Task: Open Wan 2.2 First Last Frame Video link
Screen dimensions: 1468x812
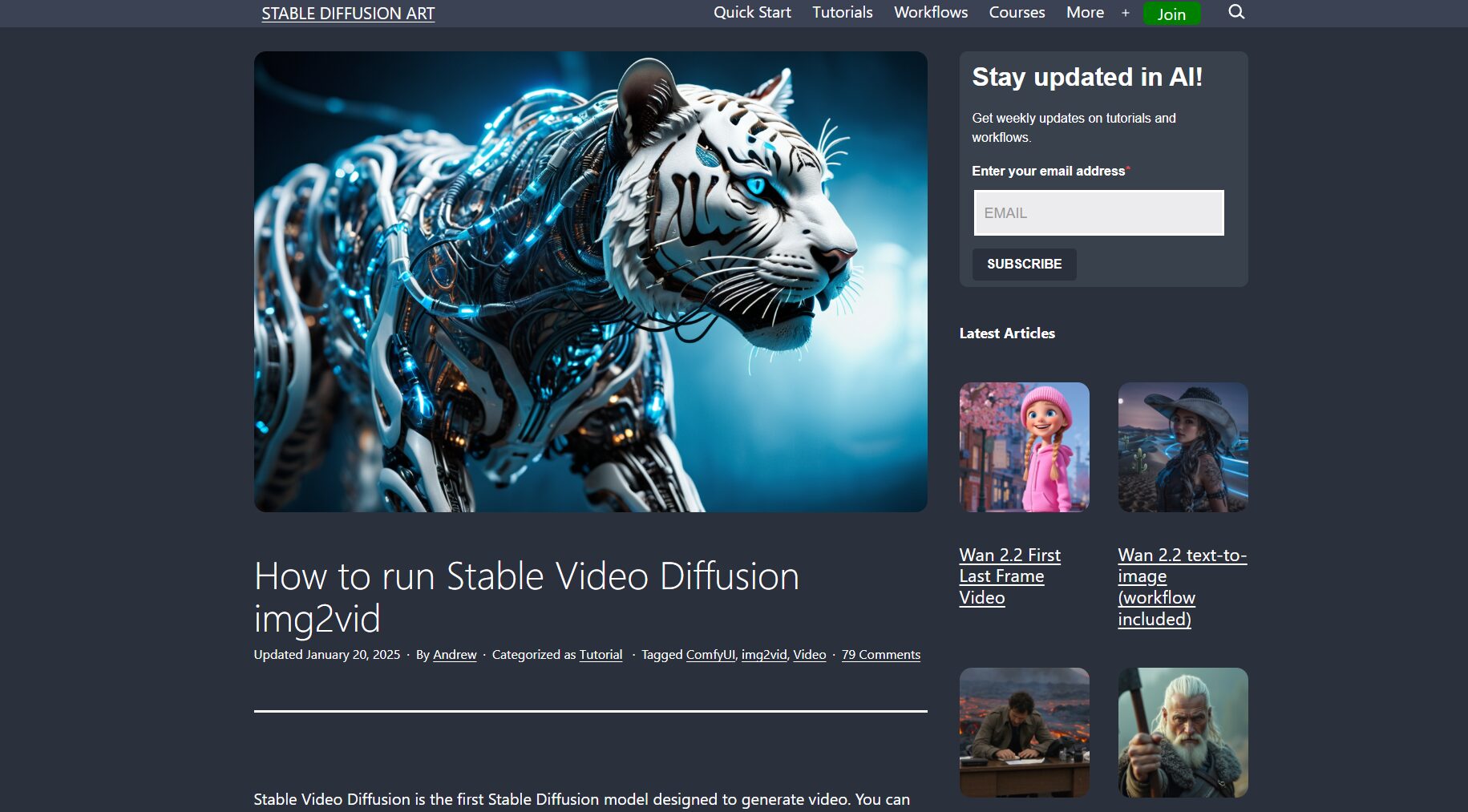Action: tap(1009, 576)
